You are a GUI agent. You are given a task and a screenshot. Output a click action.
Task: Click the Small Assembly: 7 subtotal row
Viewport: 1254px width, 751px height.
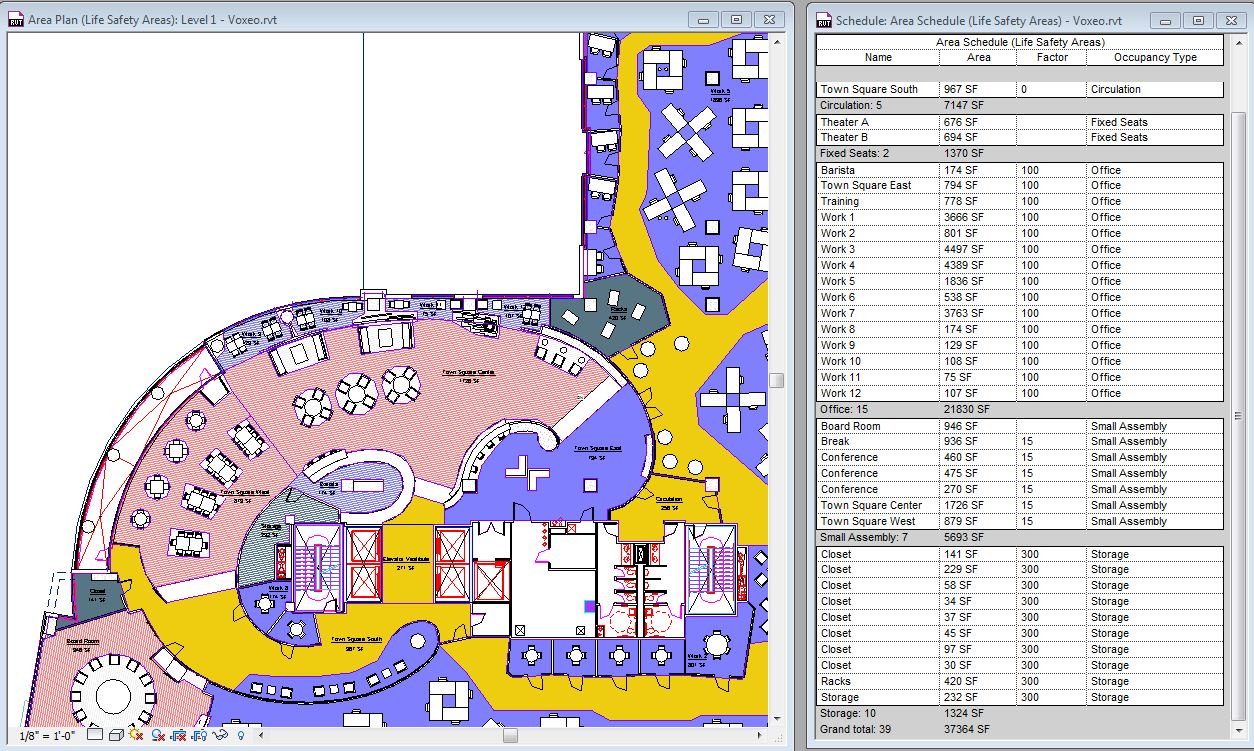pos(1020,537)
